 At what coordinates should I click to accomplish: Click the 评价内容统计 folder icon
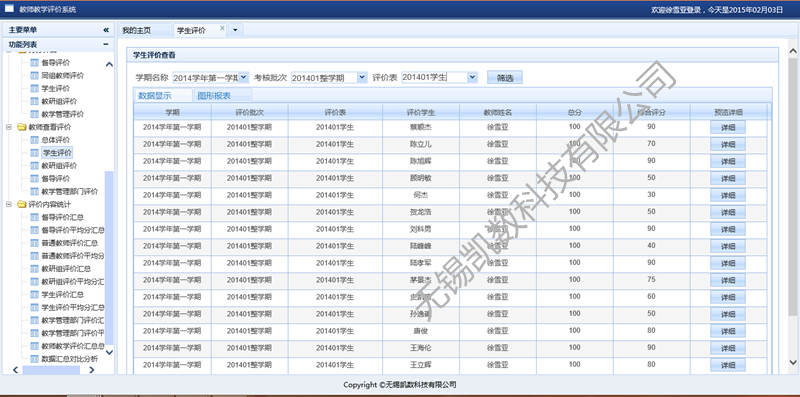(21, 205)
